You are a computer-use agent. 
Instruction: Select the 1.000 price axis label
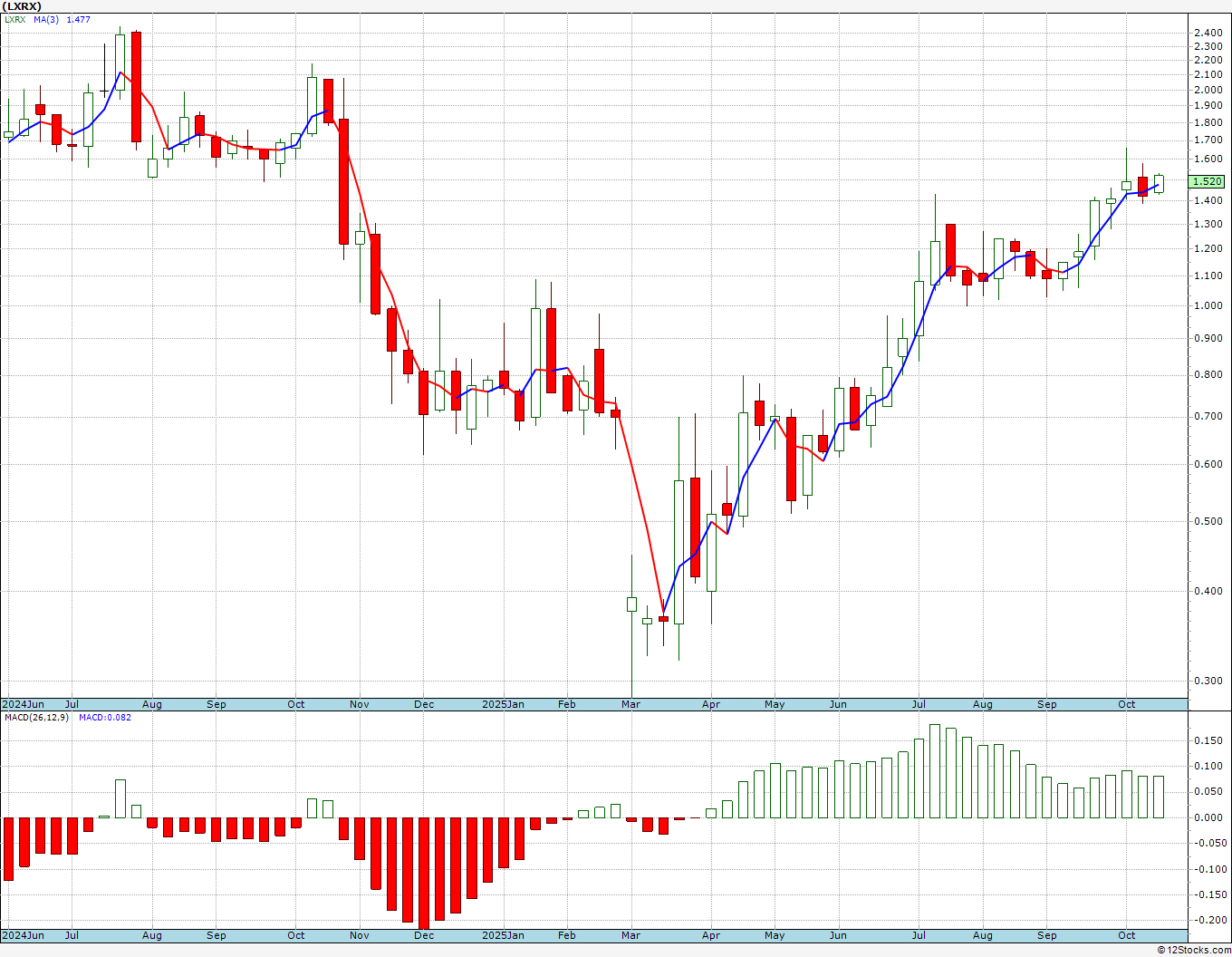pos(1208,305)
